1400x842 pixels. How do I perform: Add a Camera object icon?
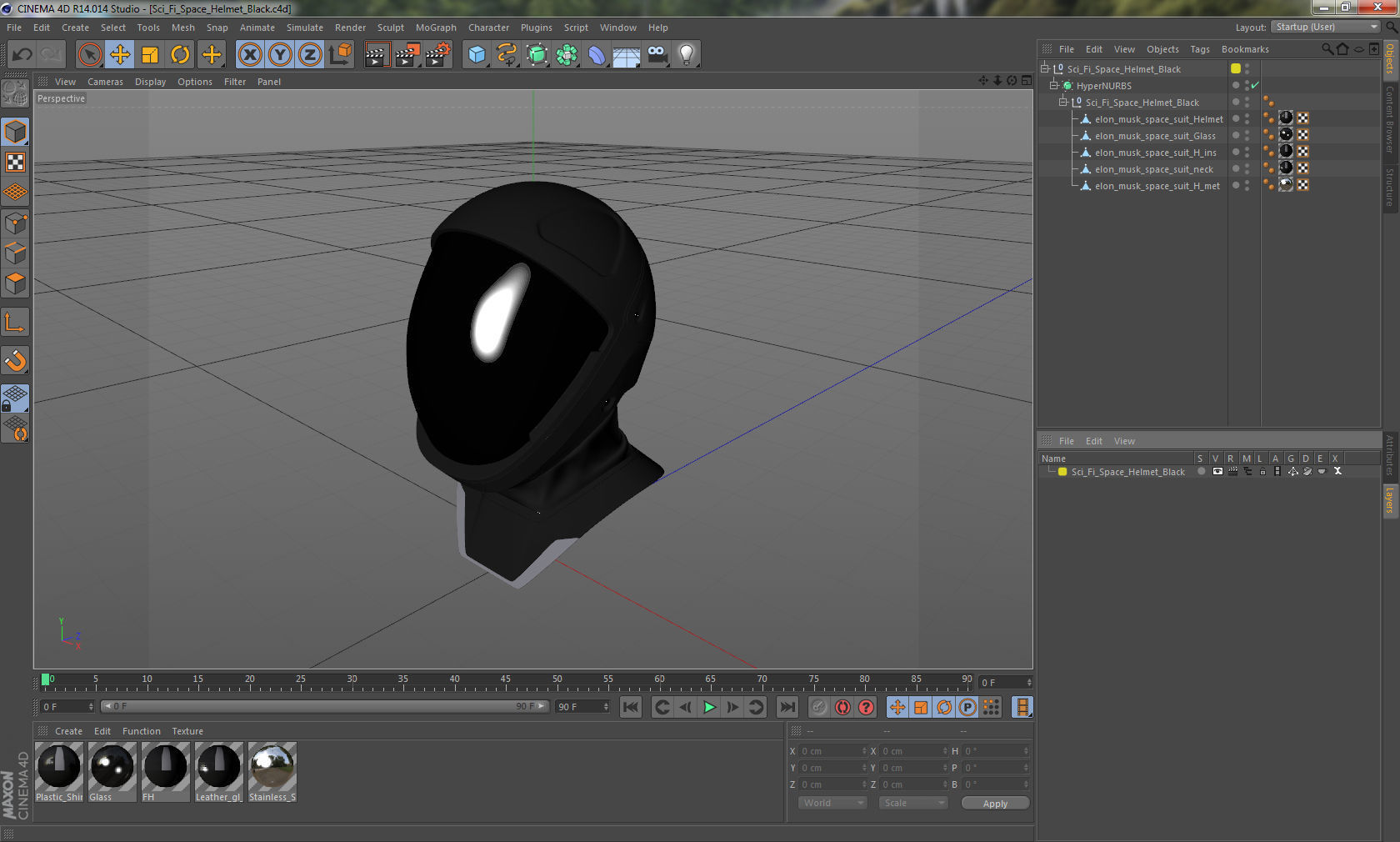[657, 55]
